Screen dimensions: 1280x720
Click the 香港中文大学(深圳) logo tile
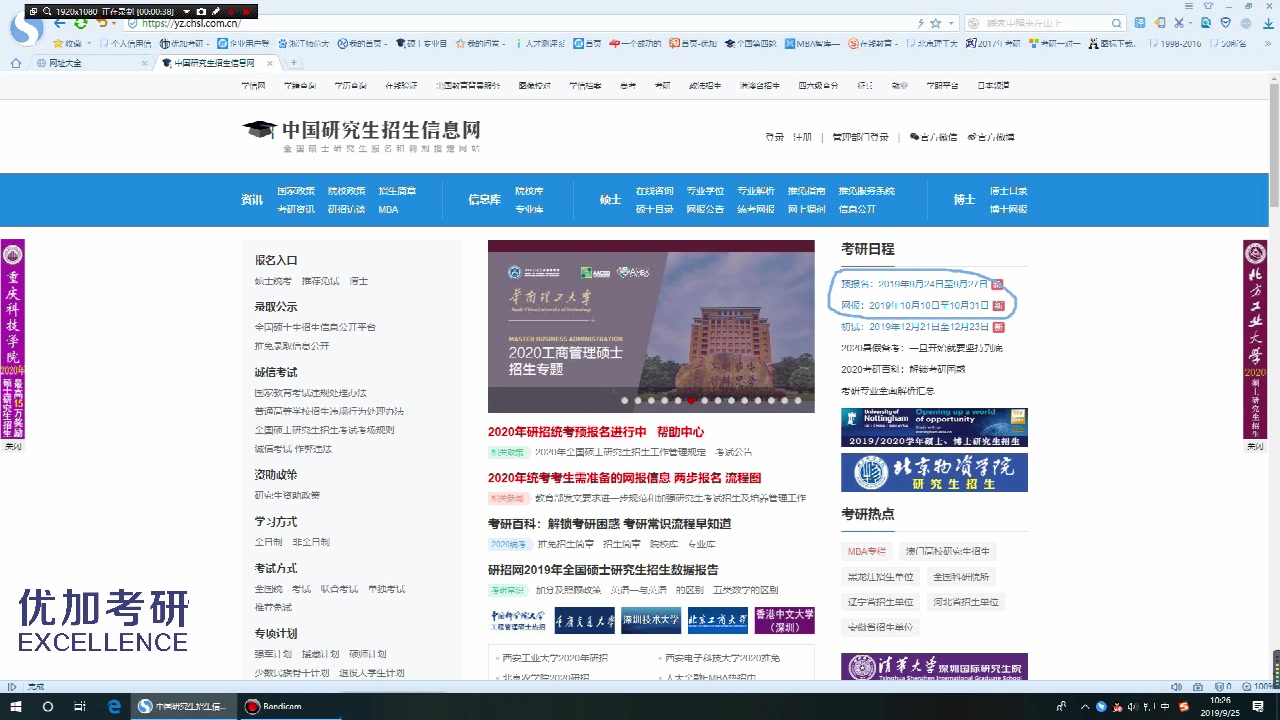(785, 621)
